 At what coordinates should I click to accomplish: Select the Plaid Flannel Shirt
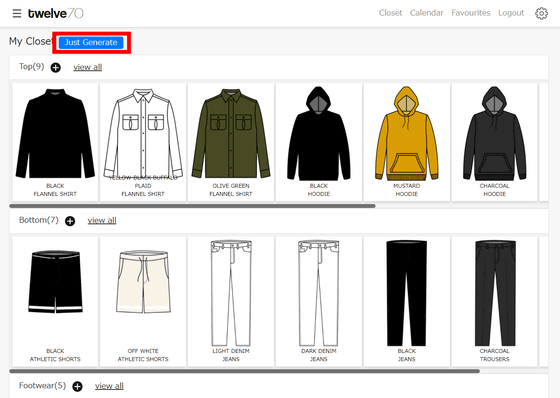[x=143, y=142]
